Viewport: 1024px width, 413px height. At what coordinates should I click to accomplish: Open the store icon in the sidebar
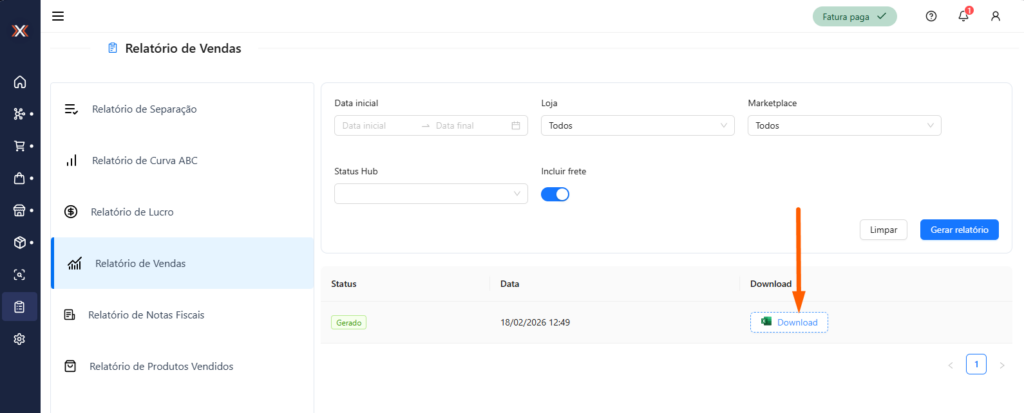[x=19, y=210]
